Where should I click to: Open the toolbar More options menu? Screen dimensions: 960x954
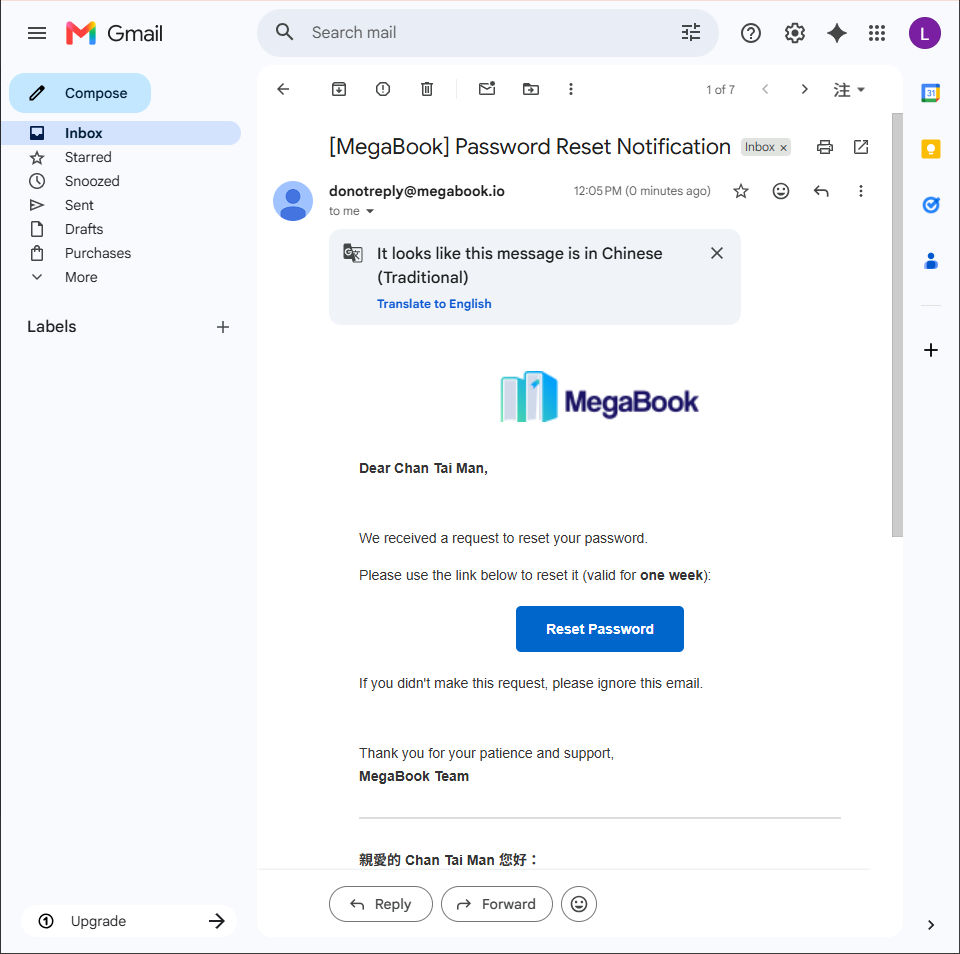(x=571, y=89)
